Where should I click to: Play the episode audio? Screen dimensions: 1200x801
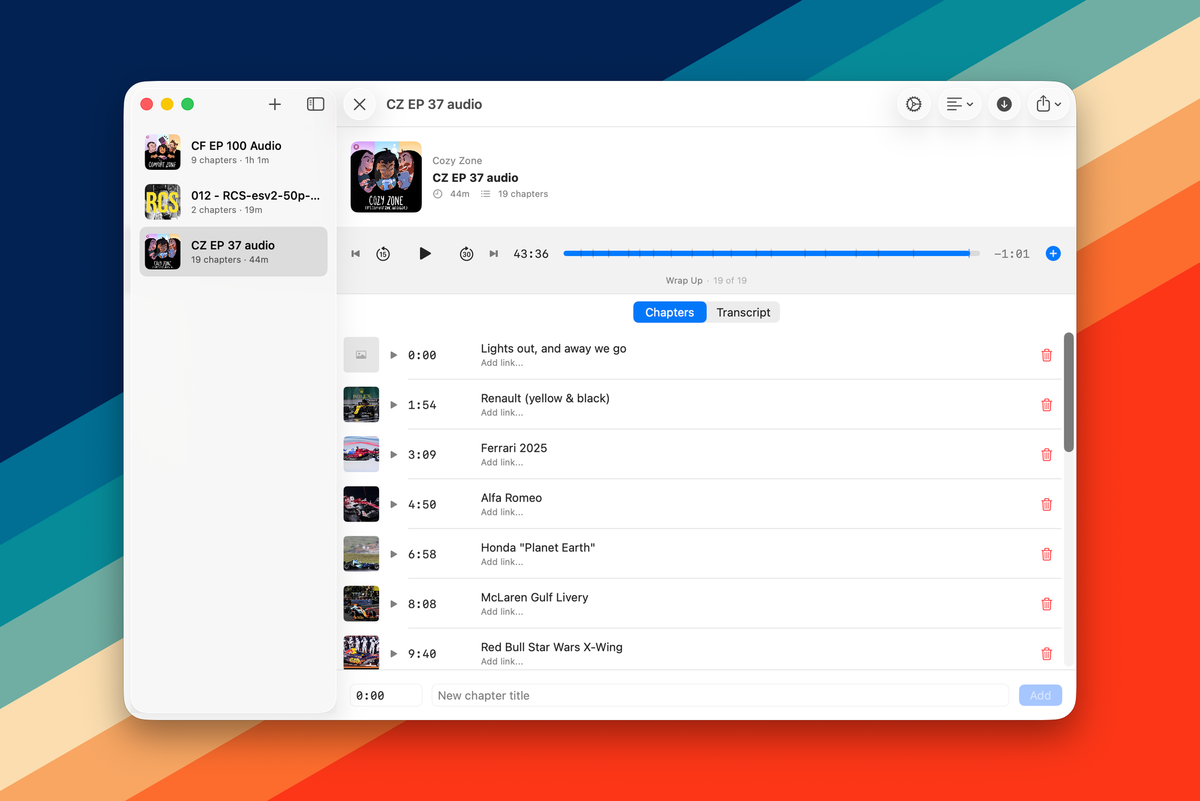coord(425,254)
